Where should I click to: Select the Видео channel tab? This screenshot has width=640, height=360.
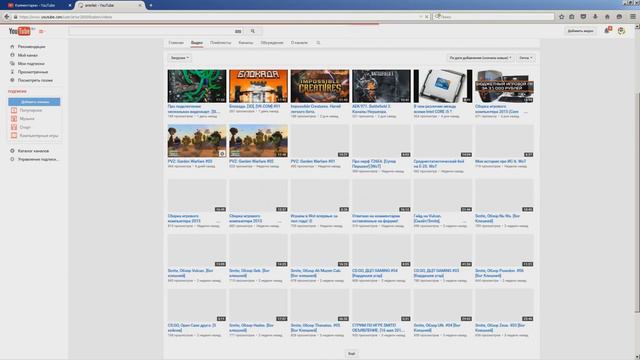tap(197, 42)
